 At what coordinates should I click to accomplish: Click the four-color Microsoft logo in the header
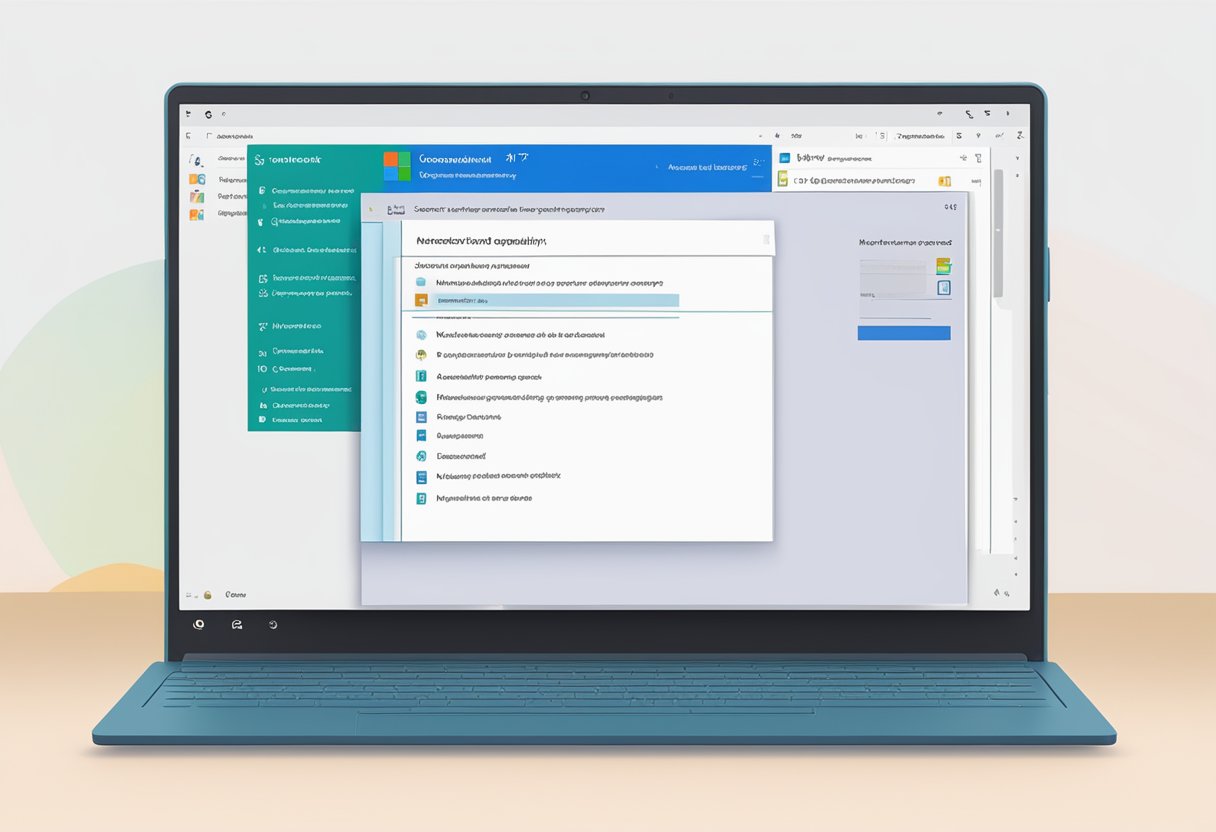tap(397, 166)
